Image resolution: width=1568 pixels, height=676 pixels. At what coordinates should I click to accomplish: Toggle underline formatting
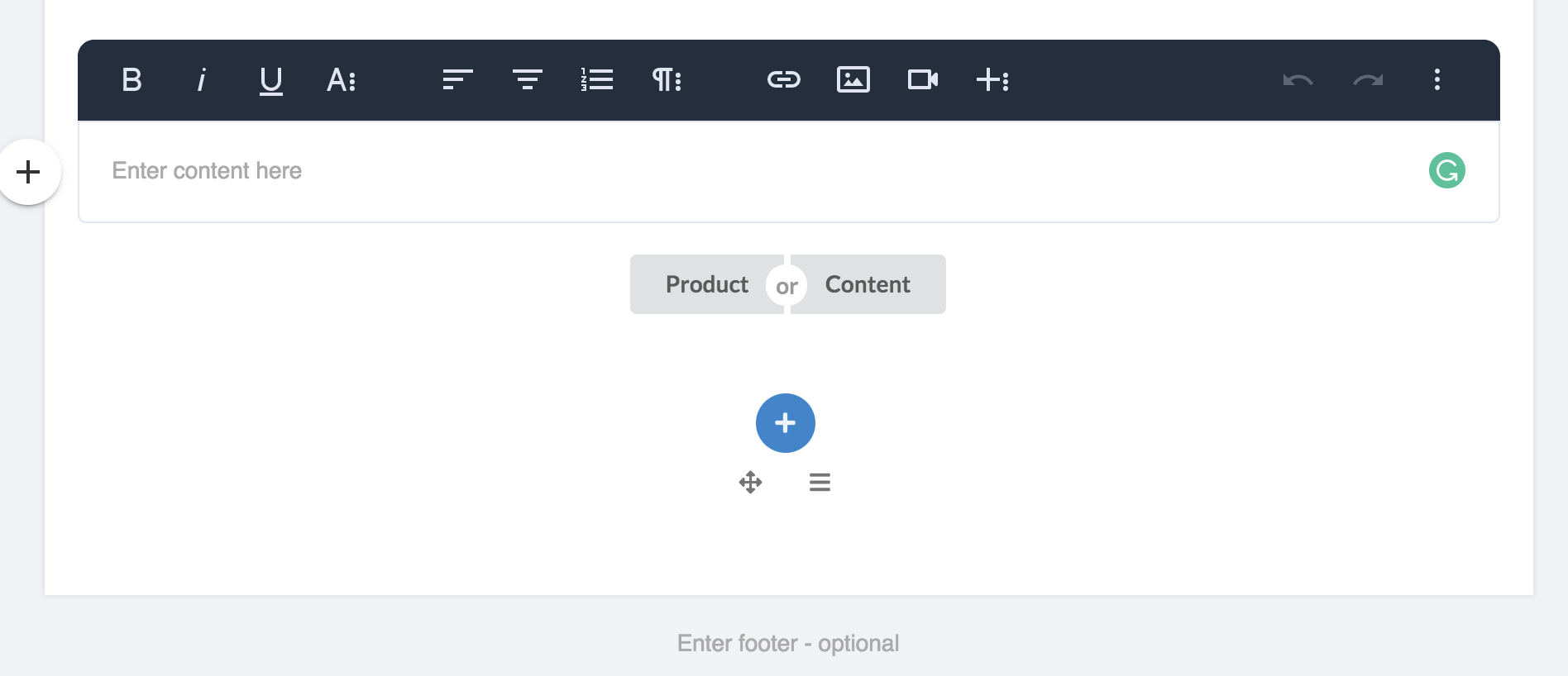271,81
